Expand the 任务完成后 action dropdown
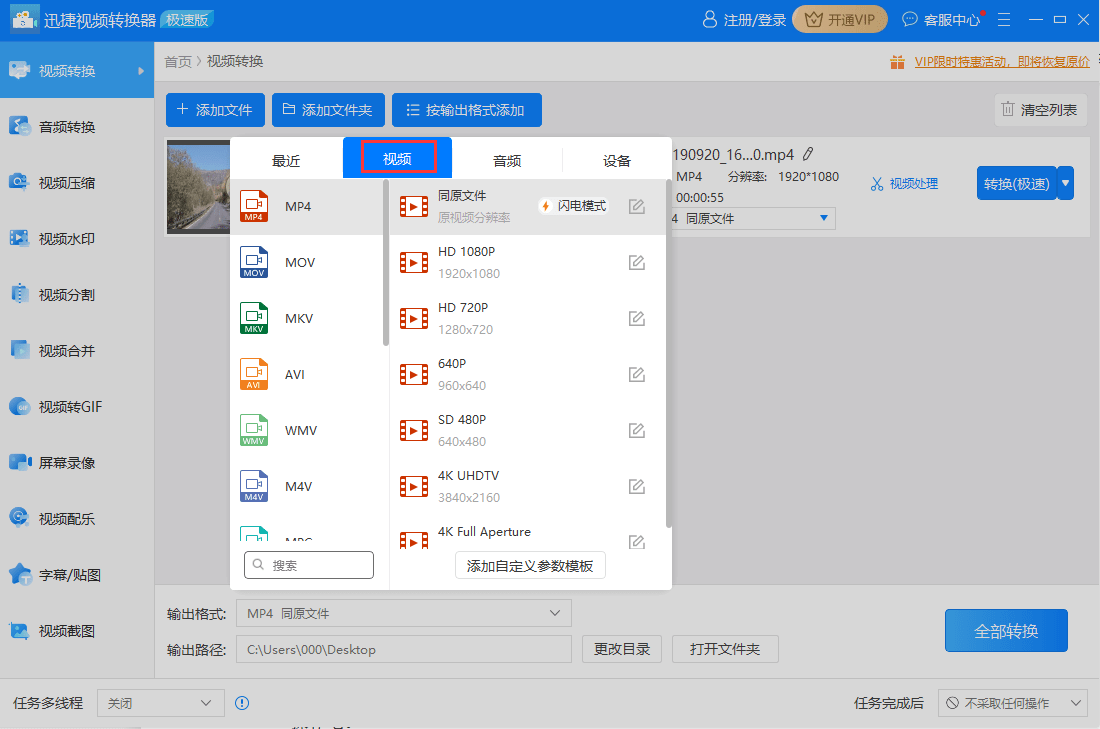 tap(1012, 703)
